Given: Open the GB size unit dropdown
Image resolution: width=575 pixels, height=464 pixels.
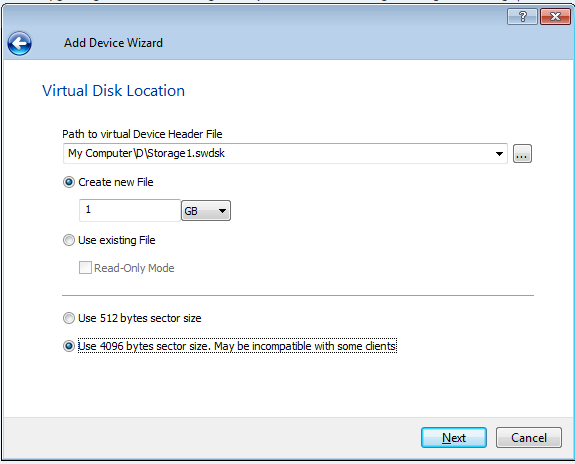Looking at the screenshot, I should click(x=206, y=211).
